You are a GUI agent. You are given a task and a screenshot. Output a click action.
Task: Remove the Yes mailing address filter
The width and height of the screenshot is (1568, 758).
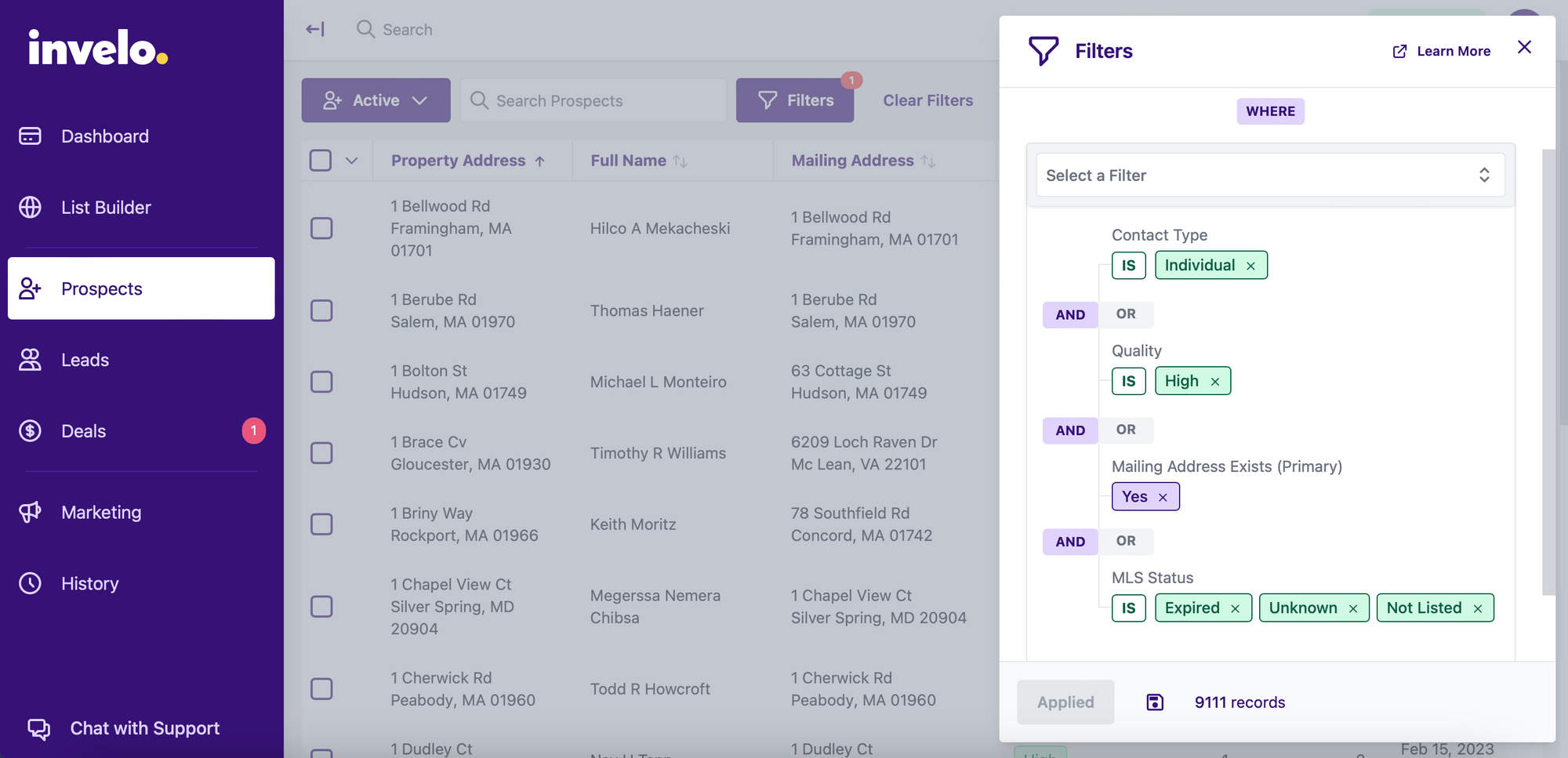point(1163,497)
